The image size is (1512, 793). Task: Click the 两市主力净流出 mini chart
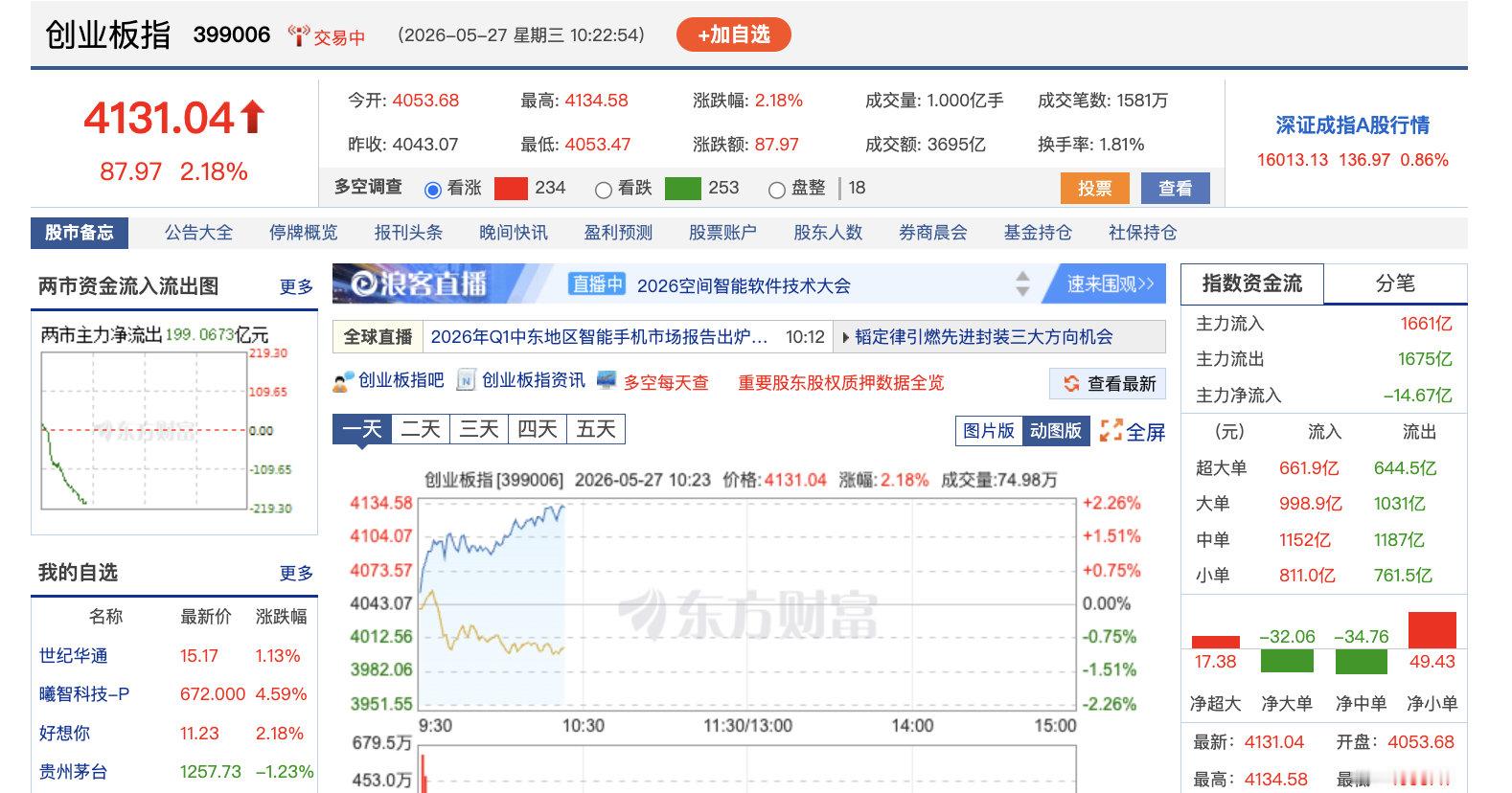(144, 430)
